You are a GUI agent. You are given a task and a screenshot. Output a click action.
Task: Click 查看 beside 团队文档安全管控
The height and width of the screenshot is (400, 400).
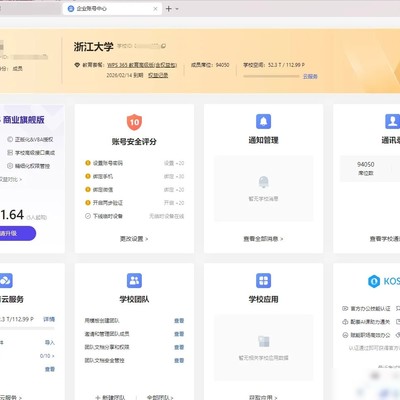pyautogui.click(x=179, y=361)
